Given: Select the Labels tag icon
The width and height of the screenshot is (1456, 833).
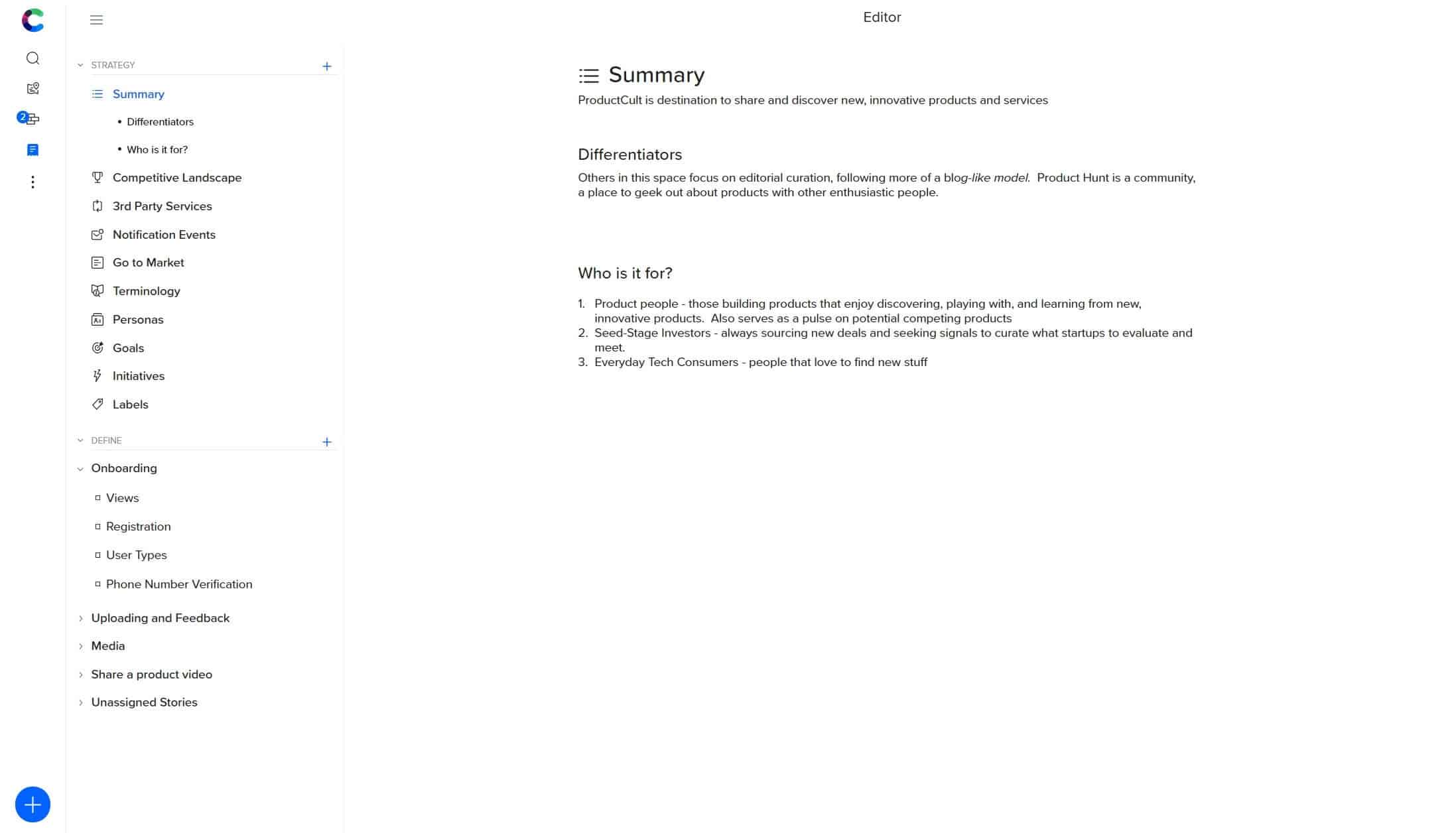Looking at the screenshot, I should tap(97, 404).
